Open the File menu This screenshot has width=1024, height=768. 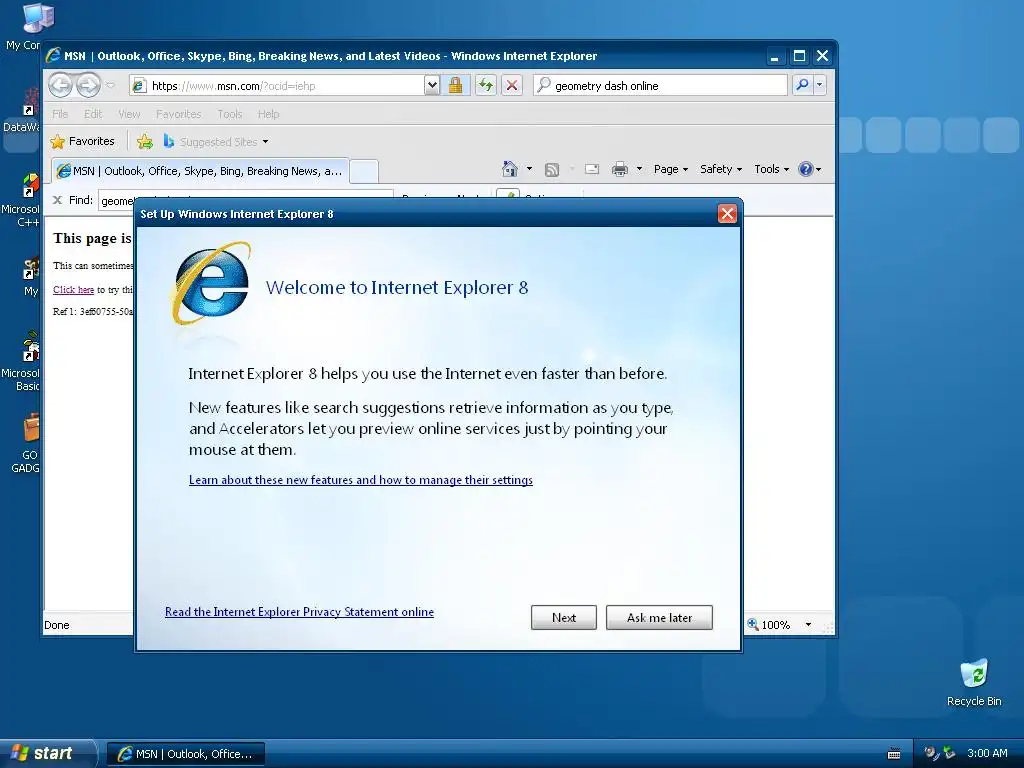coord(60,114)
